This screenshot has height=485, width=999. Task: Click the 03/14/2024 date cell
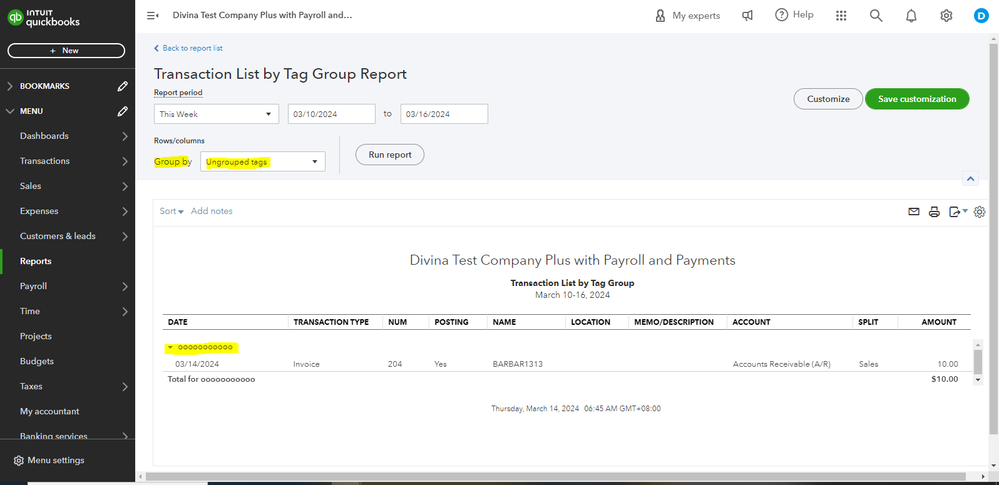[x=196, y=365]
